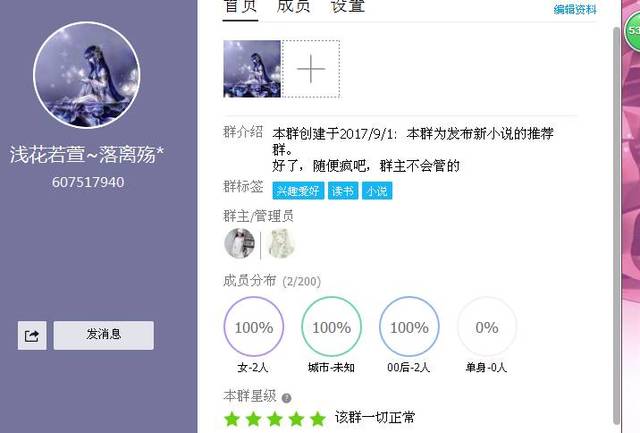Click the large circular group avatar
640x433 pixels.
click(x=87, y=75)
